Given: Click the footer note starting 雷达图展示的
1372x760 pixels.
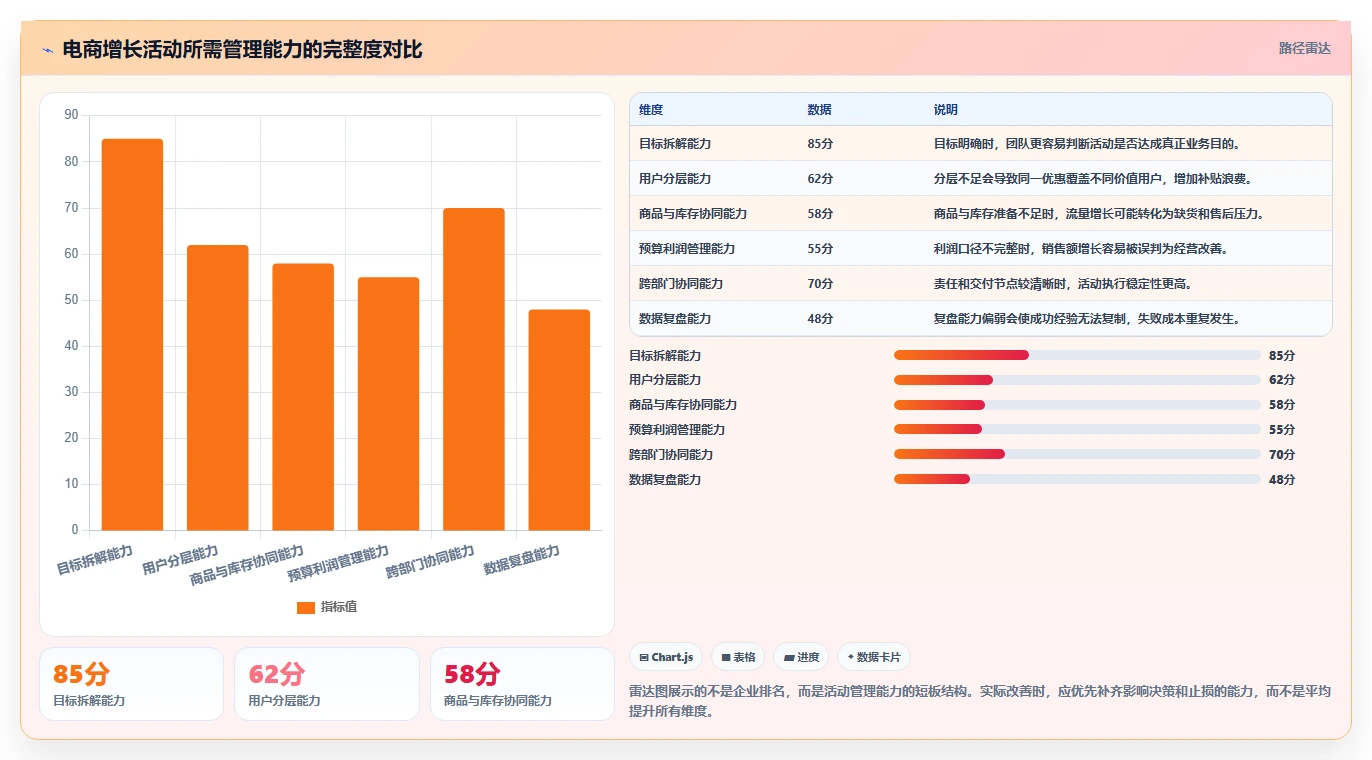Looking at the screenshot, I should (980, 701).
